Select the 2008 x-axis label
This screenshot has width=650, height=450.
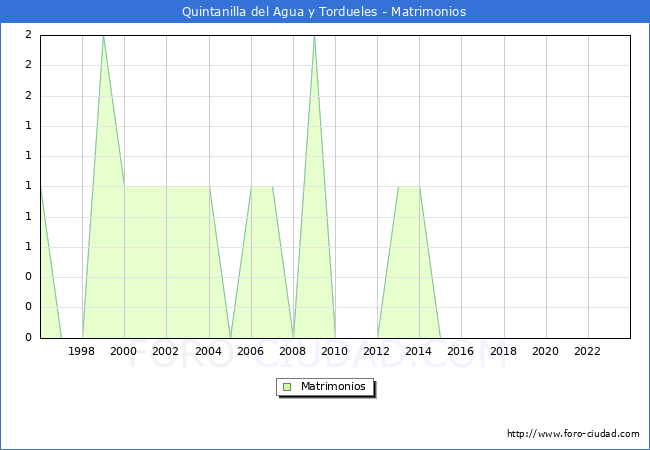pyautogui.click(x=292, y=351)
